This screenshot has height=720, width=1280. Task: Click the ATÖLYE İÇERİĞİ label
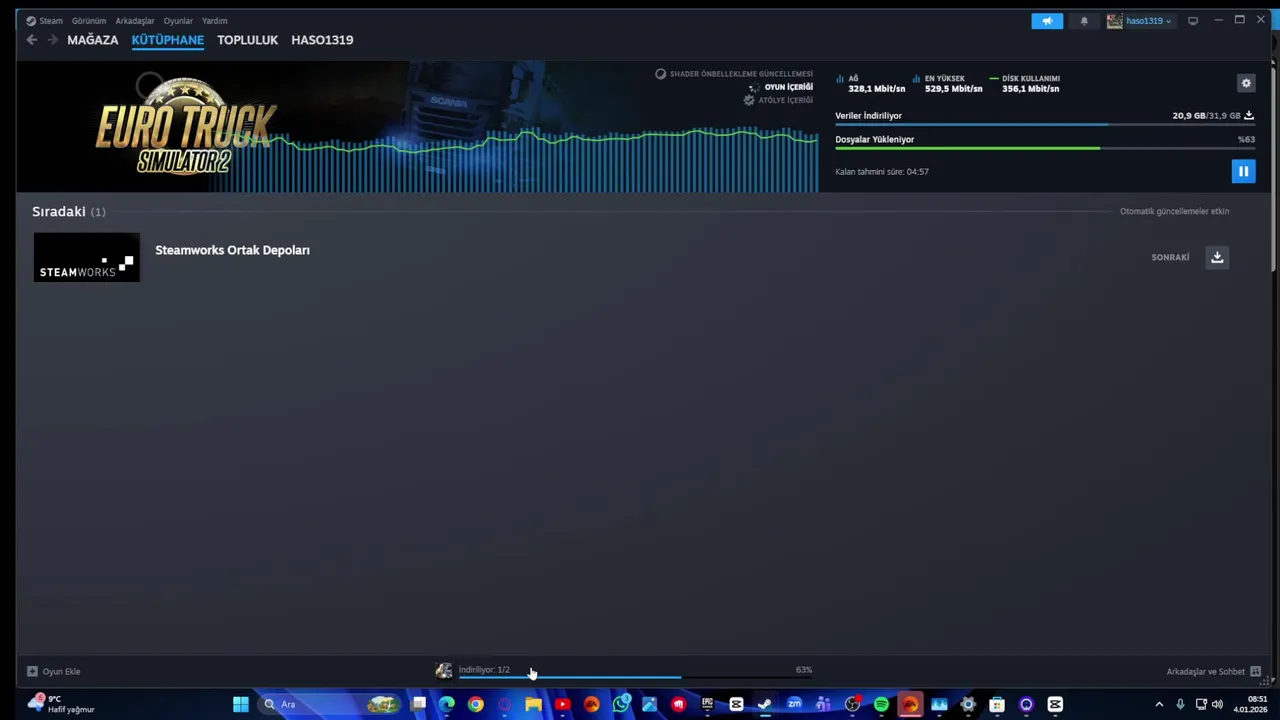pos(785,100)
